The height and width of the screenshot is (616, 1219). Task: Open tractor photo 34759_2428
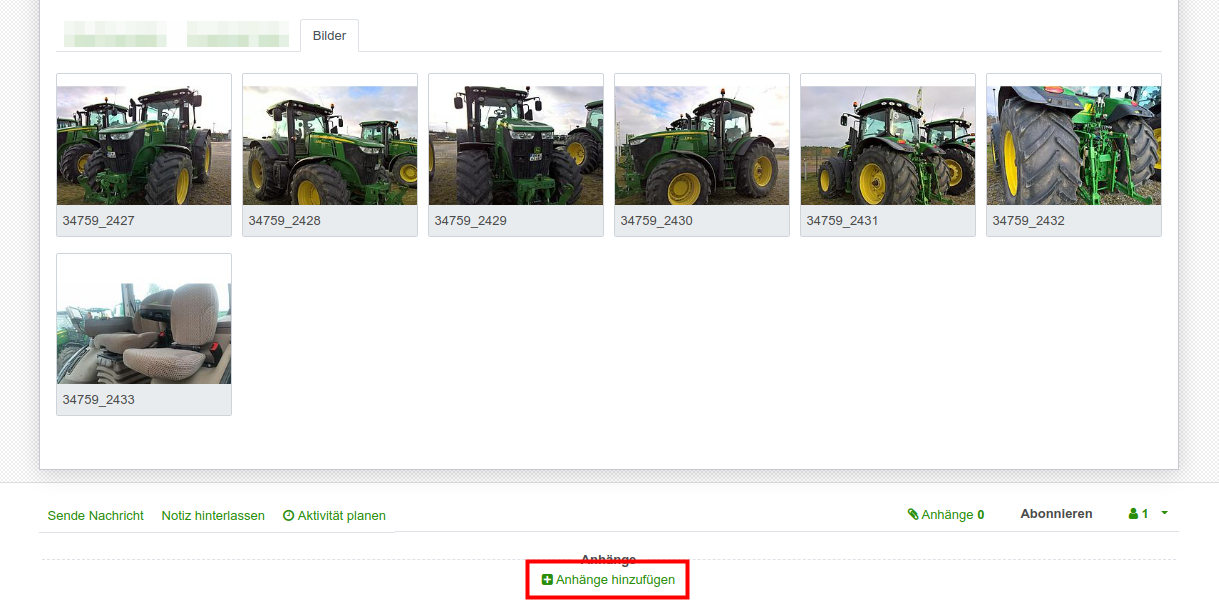tap(330, 145)
